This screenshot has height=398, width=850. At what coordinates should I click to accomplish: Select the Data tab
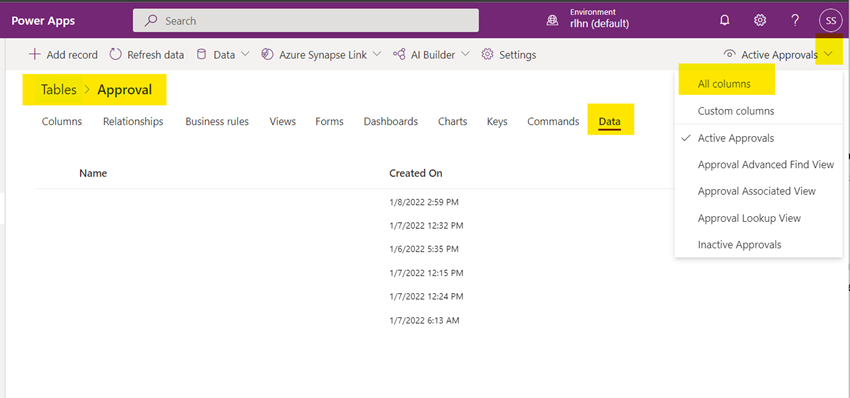pos(610,121)
